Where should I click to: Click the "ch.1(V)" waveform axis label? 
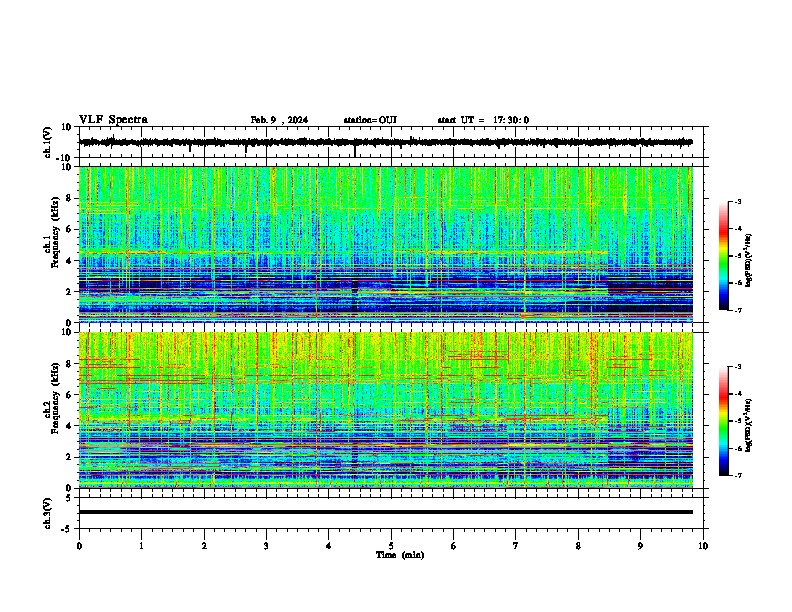[48, 142]
